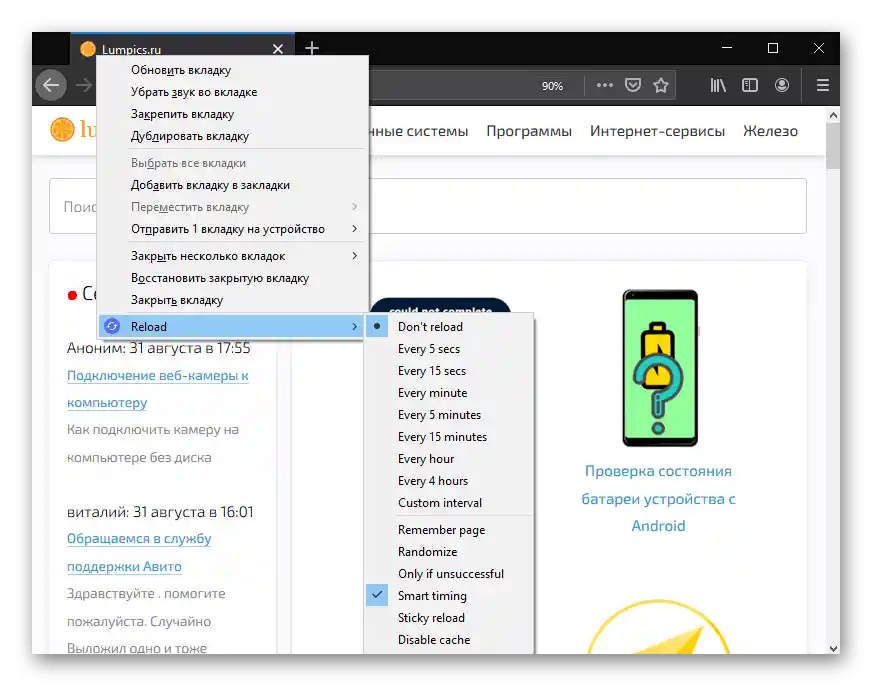Screen dimensions: 872x686
Task: Choose Восстановить закрытую вкладку
Action: (232, 278)
